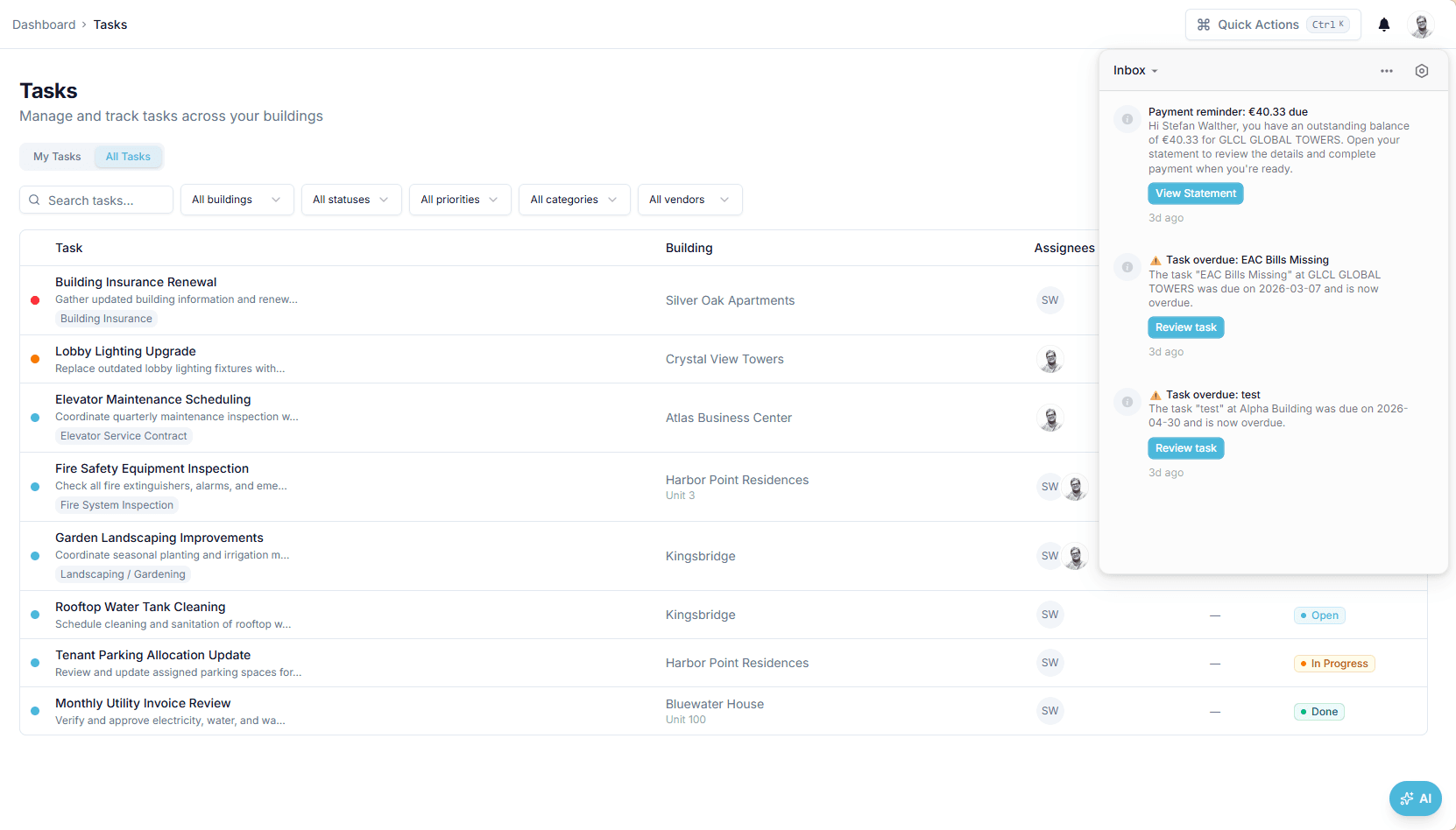Open the Monthly Utility Invoice Review task
This screenshot has height=830, width=1456.
point(143,703)
